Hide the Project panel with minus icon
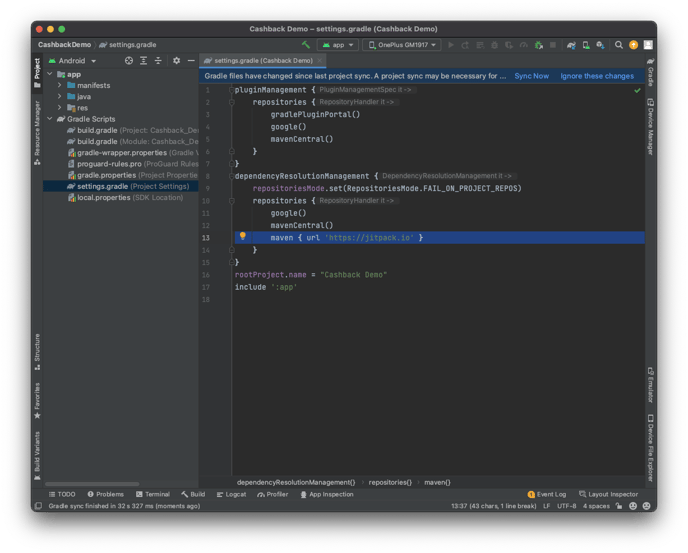 (190, 60)
